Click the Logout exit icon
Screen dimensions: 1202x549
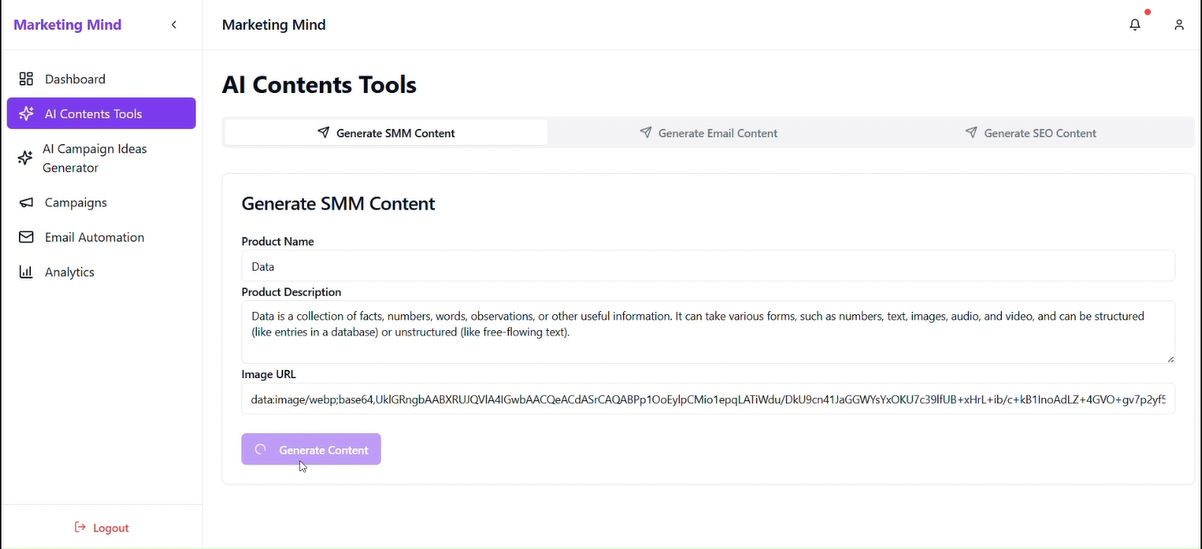(x=80, y=528)
